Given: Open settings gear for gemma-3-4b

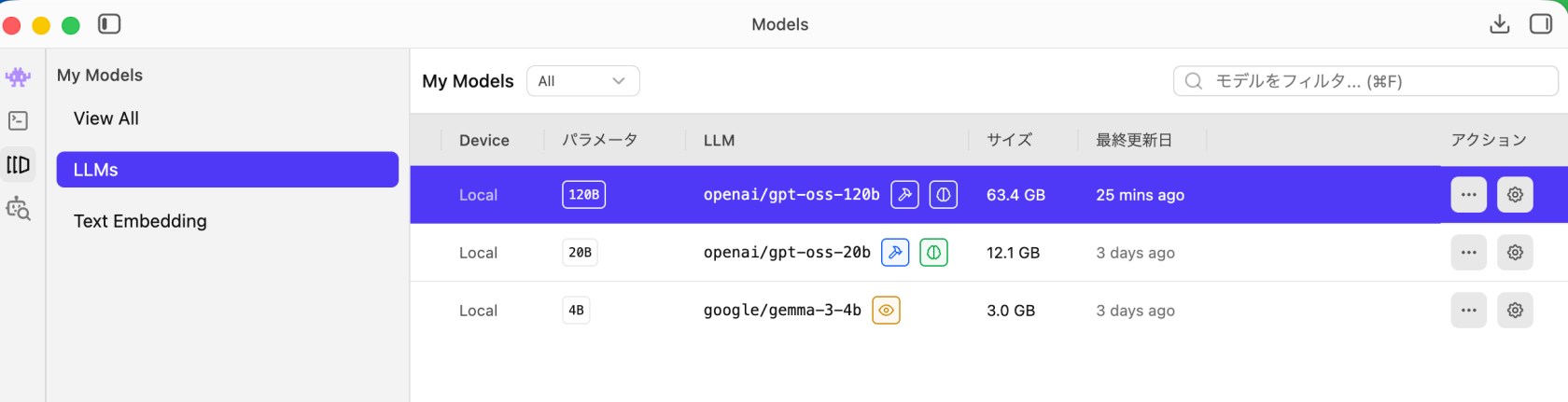Looking at the screenshot, I should (x=1515, y=311).
